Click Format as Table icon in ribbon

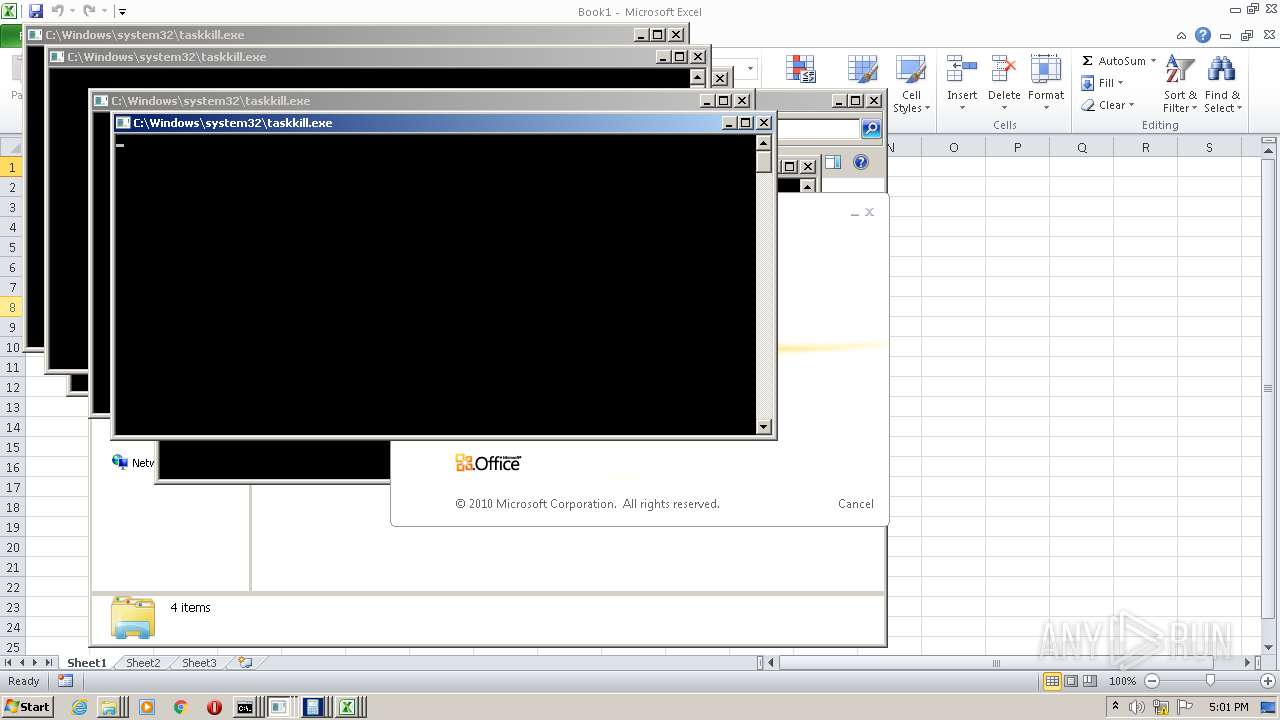pos(862,69)
